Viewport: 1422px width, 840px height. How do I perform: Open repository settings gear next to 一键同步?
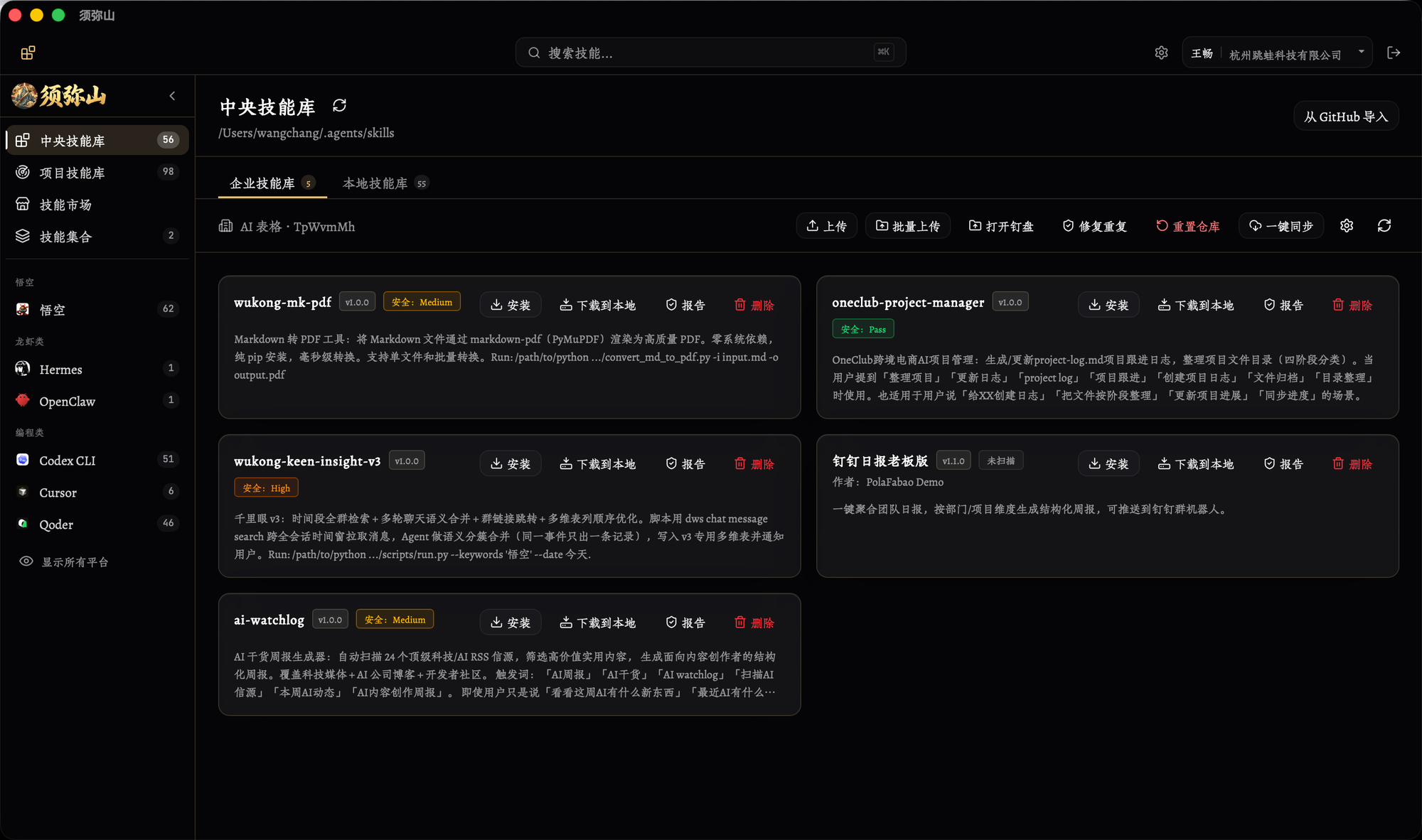click(1347, 226)
